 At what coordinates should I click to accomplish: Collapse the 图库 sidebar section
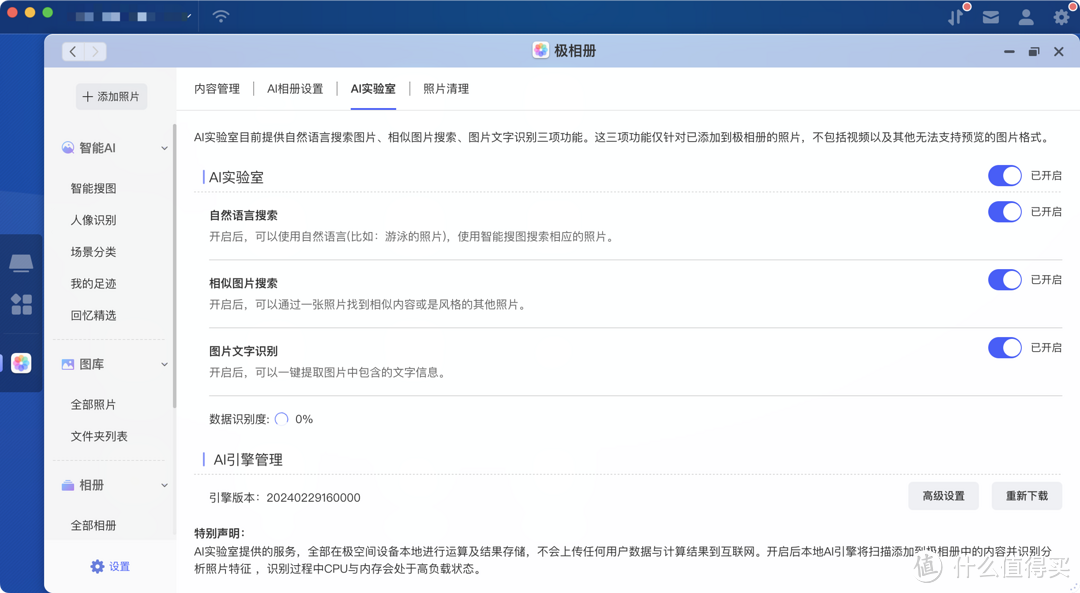coord(164,364)
